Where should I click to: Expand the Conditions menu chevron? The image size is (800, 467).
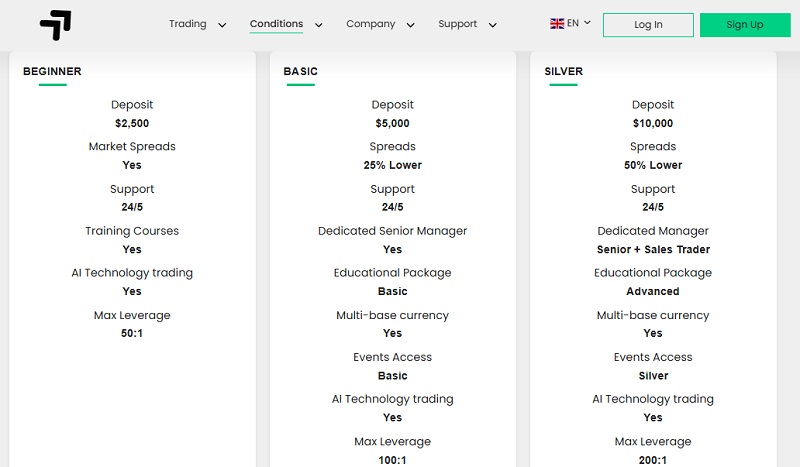point(318,25)
